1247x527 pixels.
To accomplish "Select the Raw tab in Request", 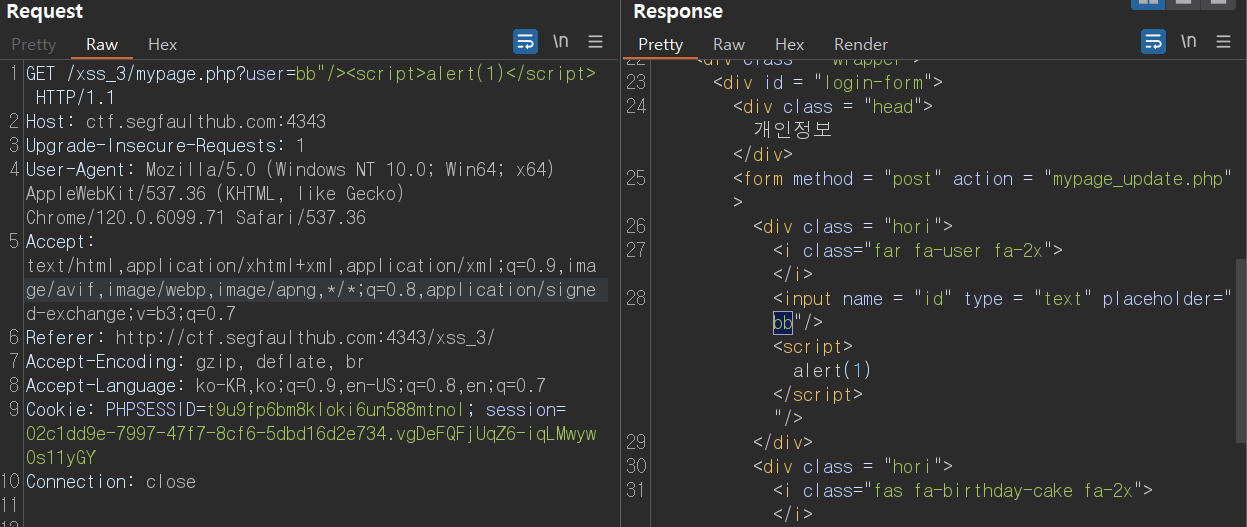I will pos(102,44).
